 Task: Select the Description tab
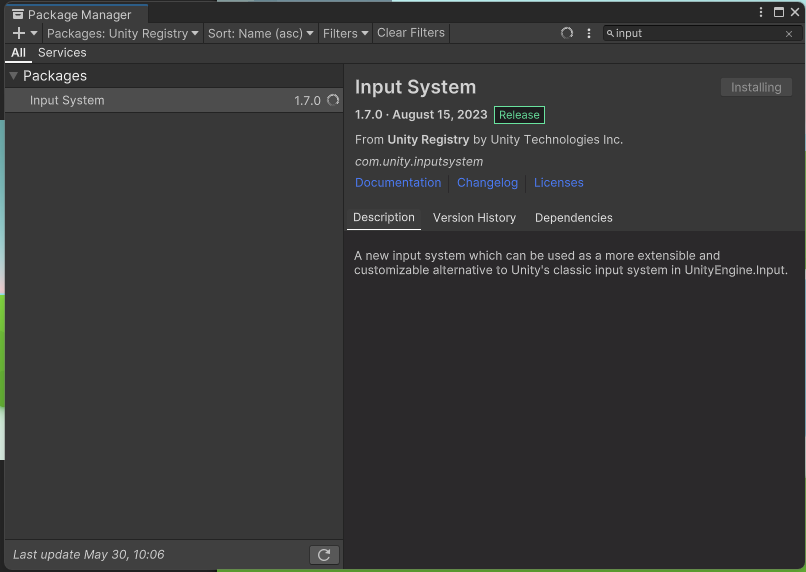(x=383, y=217)
